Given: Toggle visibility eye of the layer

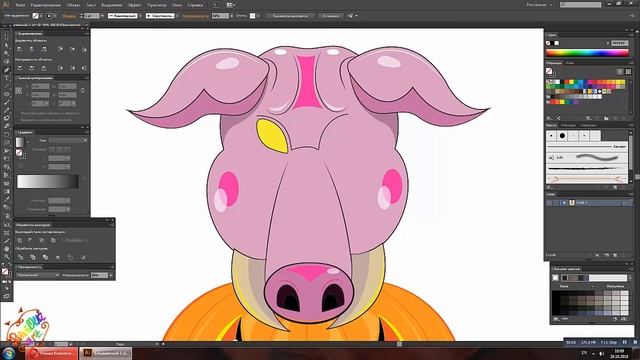Looking at the screenshot, I should click(x=549, y=202).
